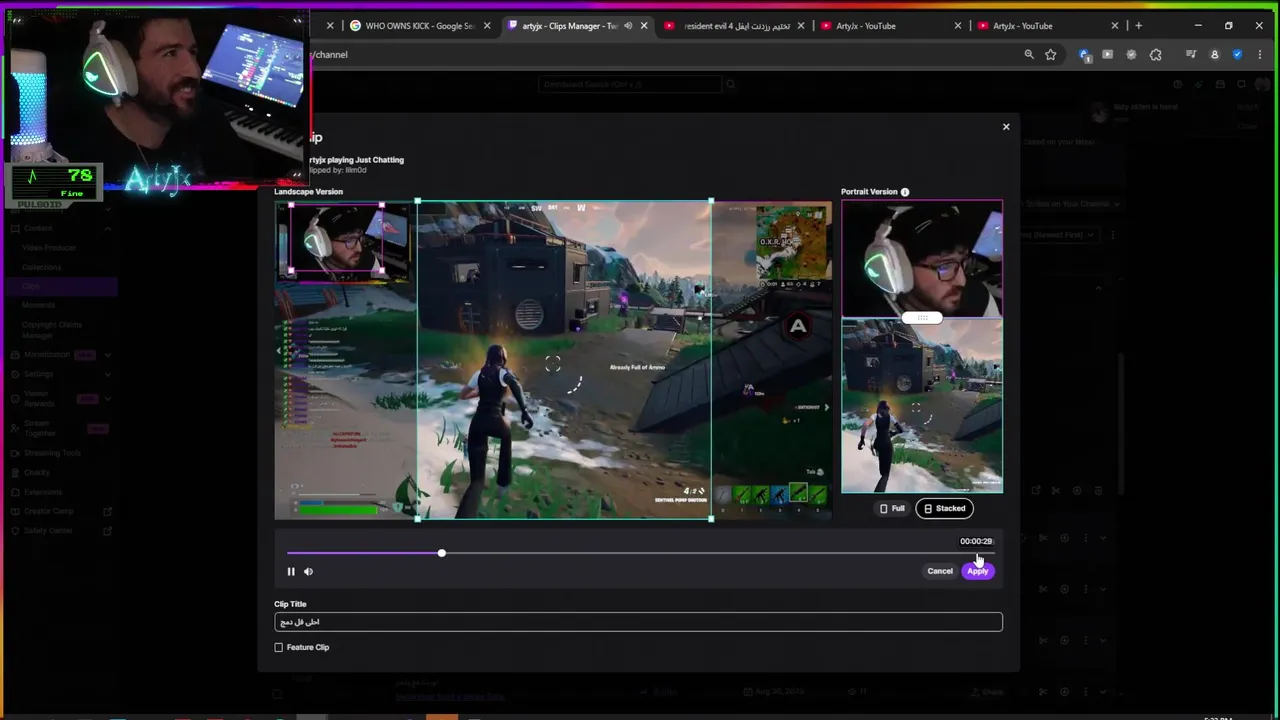This screenshot has width=1280, height=720.
Task: Select the highlighted Clips sidebar item
Action: pyautogui.click(x=60, y=287)
